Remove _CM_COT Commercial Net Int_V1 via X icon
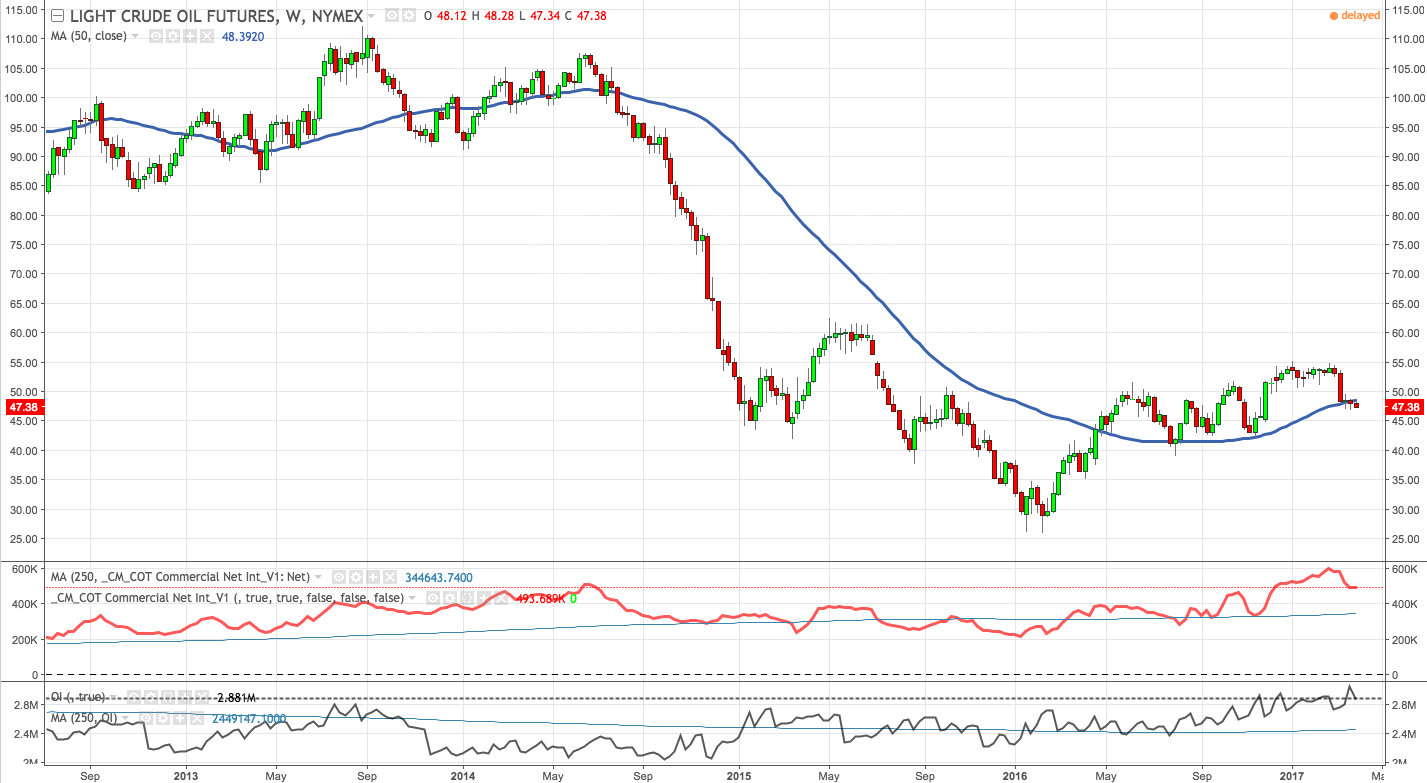The width and height of the screenshot is (1427, 783). [501, 597]
